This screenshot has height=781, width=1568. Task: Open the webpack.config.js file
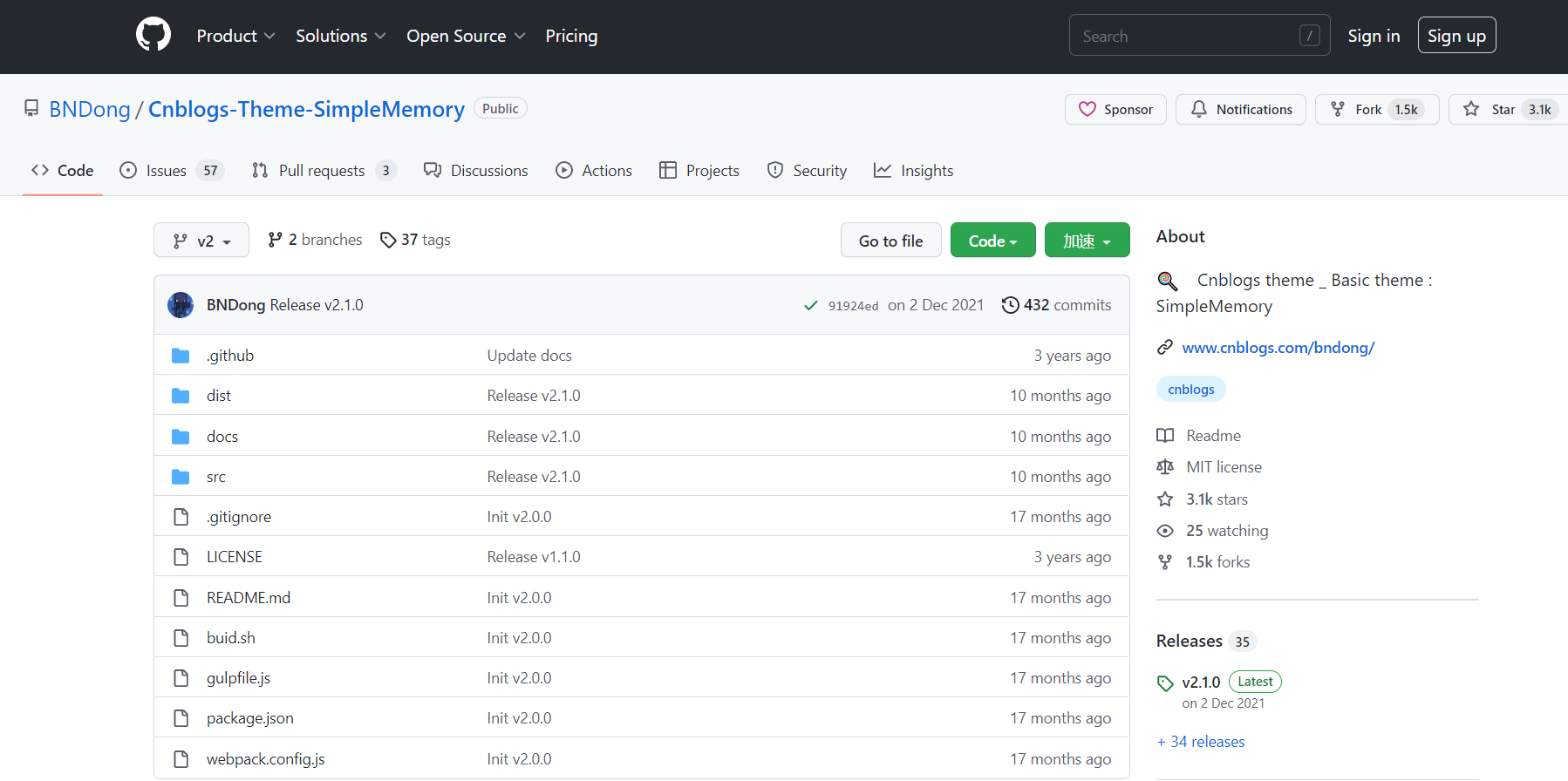[x=266, y=759]
